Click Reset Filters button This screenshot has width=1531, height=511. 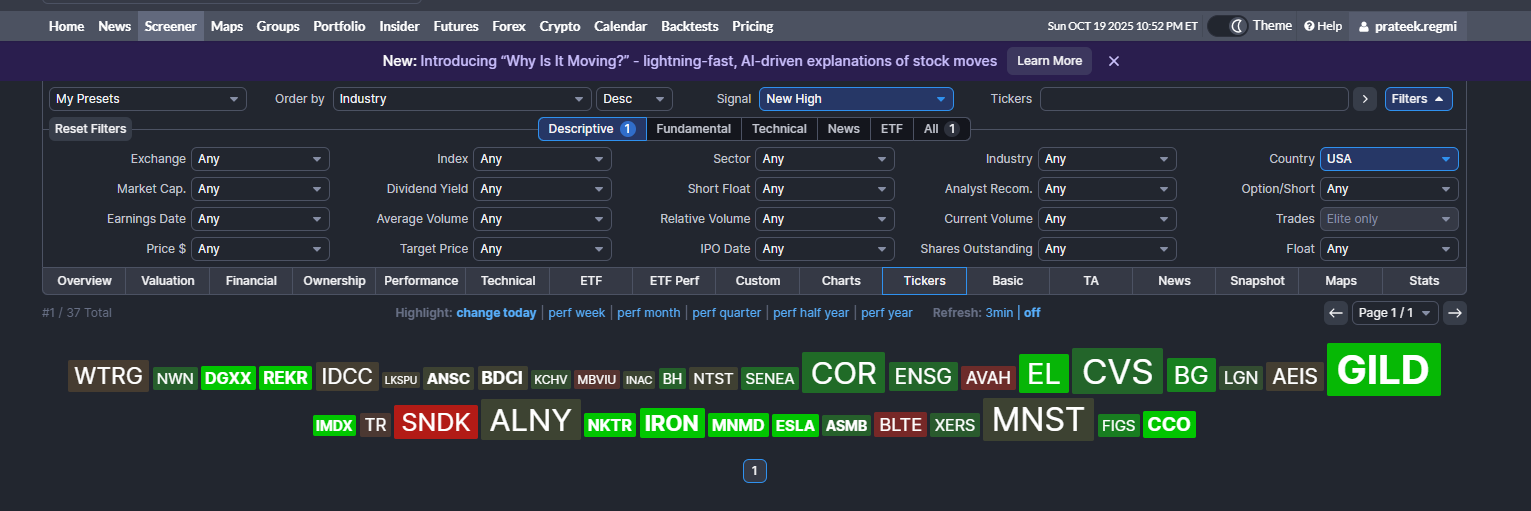pyautogui.click(x=90, y=129)
